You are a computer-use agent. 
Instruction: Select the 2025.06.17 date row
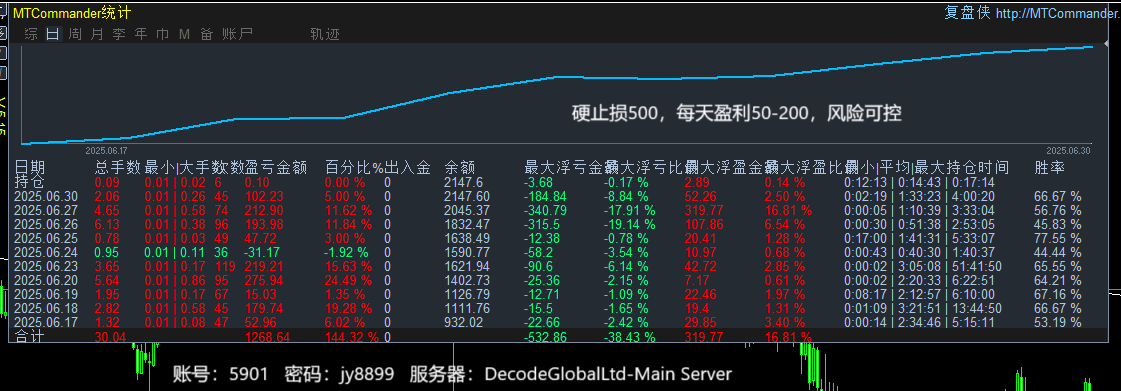pyautogui.click(x=46, y=322)
